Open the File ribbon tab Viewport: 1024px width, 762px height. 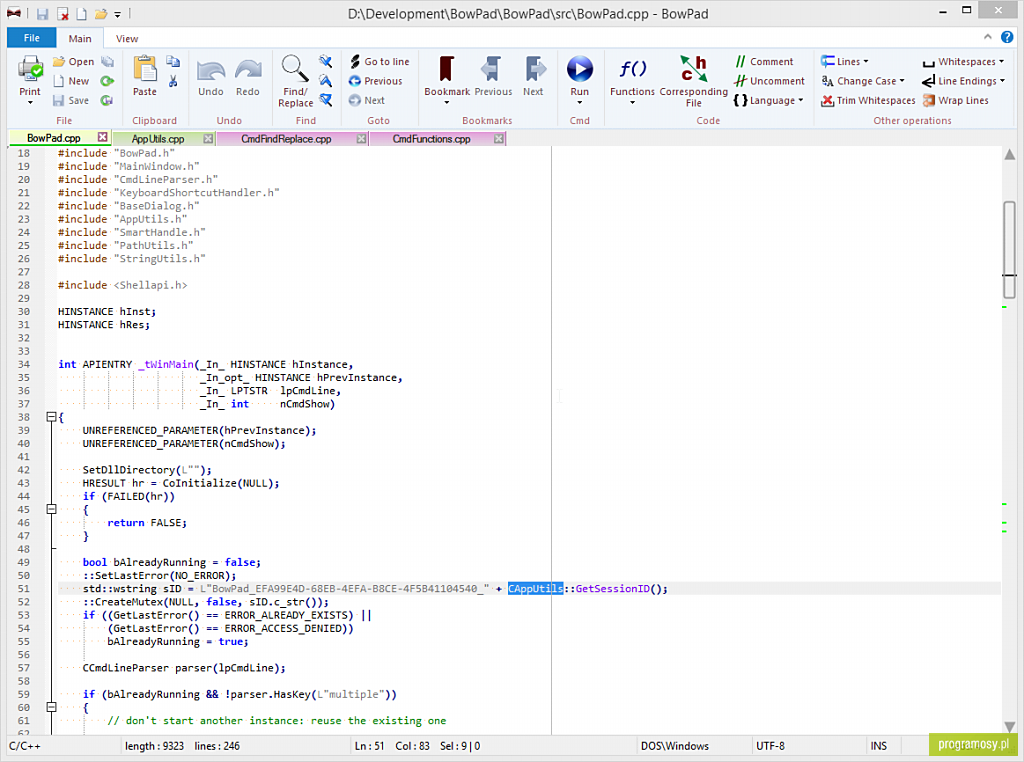(31, 38)
